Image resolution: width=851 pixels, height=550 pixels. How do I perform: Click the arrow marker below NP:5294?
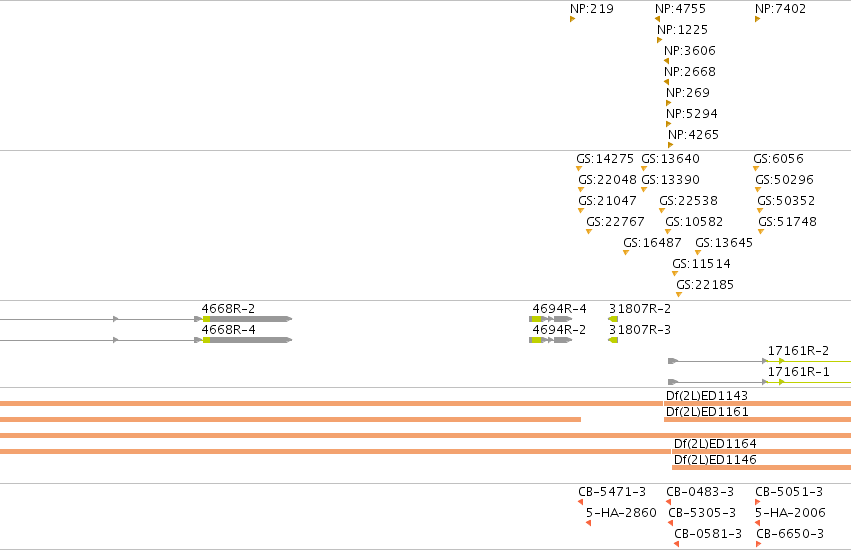(x=669, y=124)
